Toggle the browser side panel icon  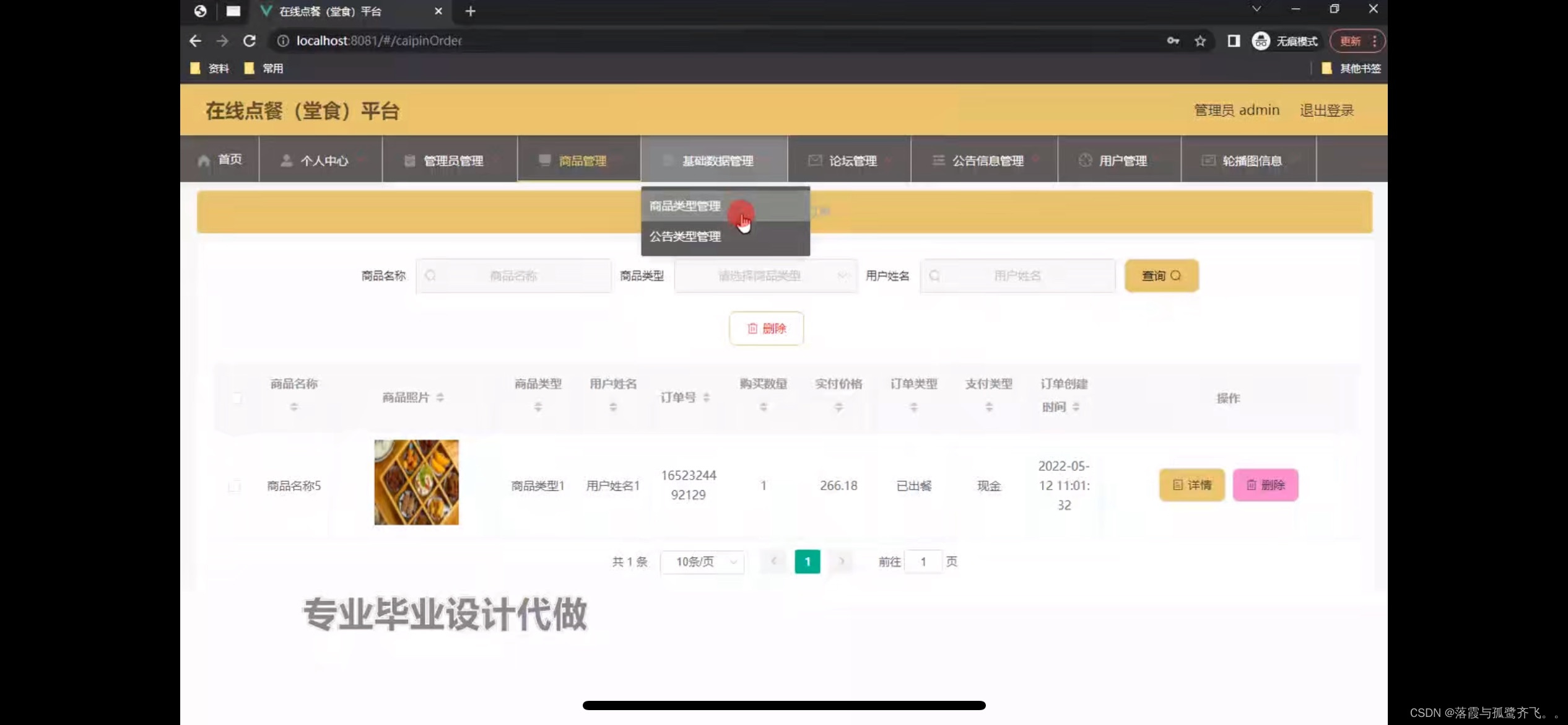click(x=1234, y=41)
